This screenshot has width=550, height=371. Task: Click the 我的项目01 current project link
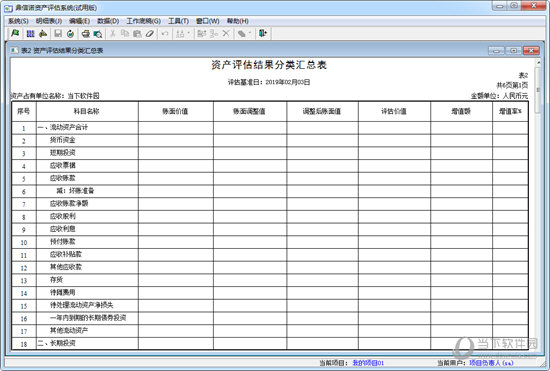368,363
